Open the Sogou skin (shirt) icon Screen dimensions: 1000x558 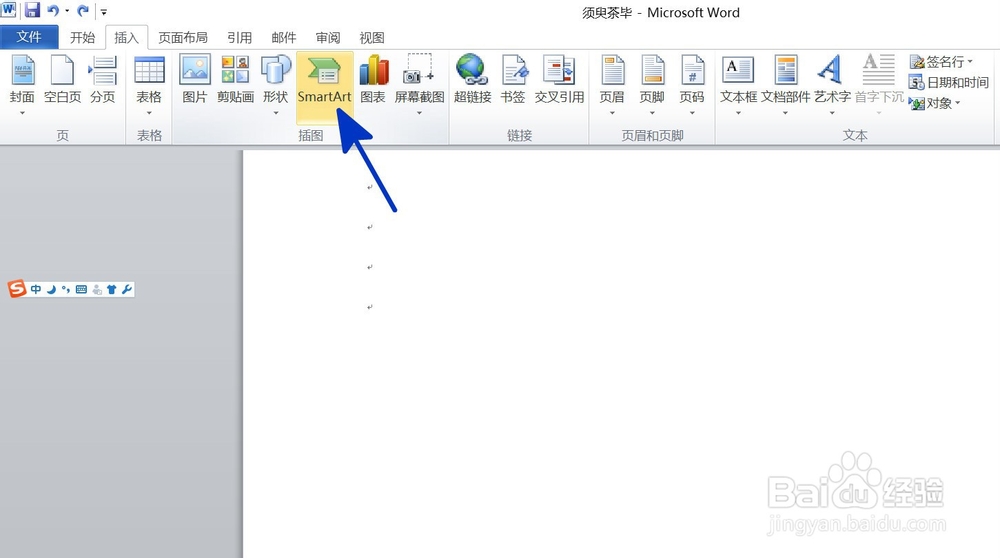click(x=112, y=290)
